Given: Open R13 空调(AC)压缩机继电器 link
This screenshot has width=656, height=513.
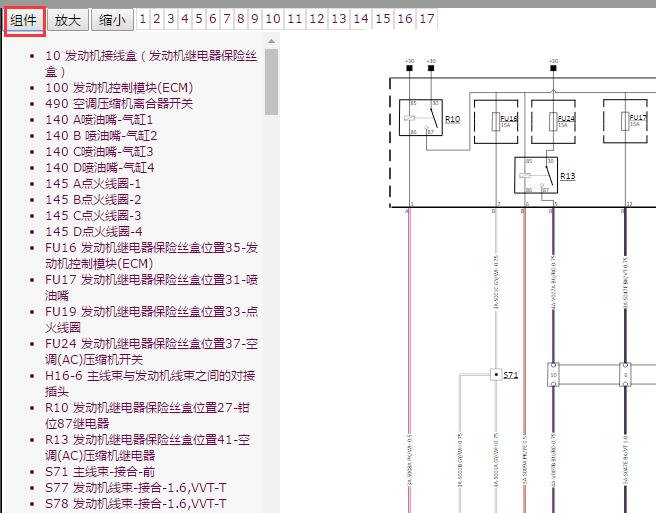Looking at the screenshot, I should pos(147,448).
